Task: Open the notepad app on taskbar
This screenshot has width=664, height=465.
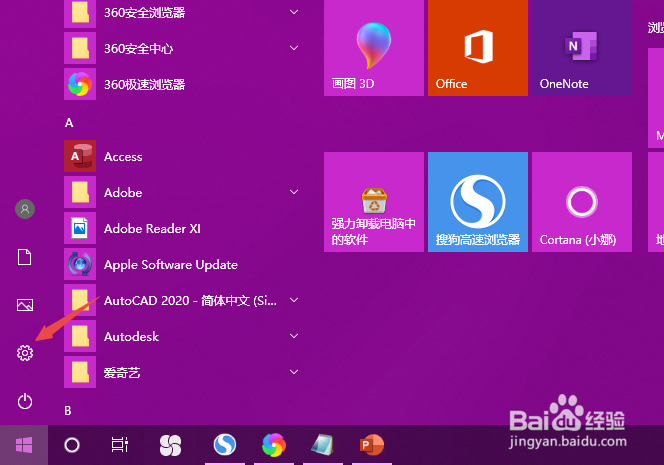Action: tap(323, 445)
